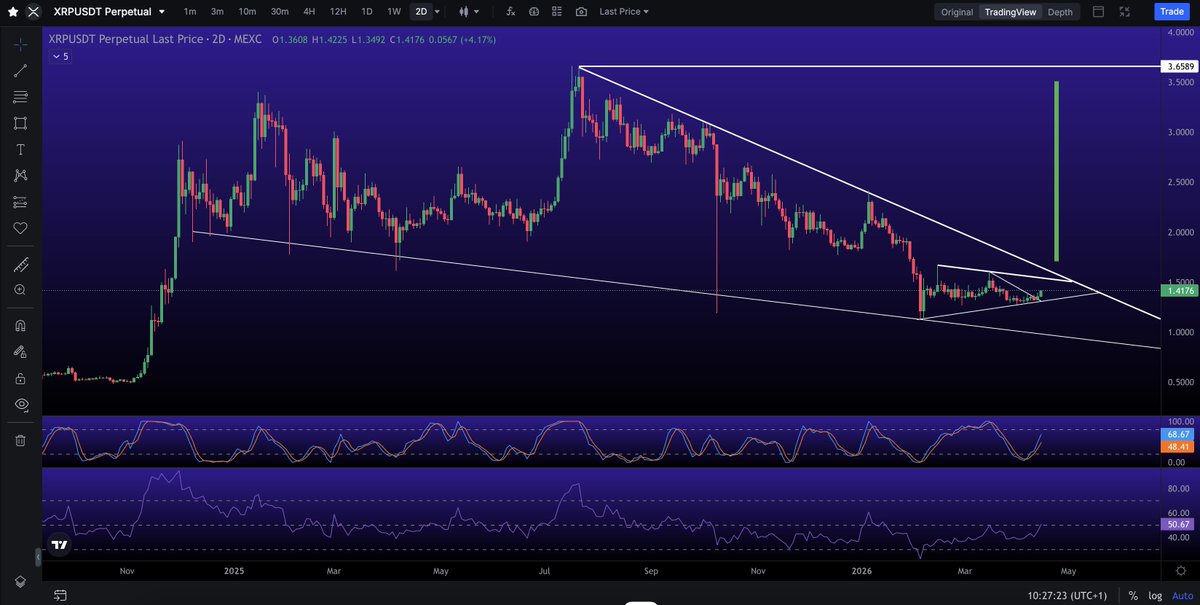Toggle lock all drawings padlock
The width and height of the screenshot is (1200, 605).
click(x=20, y=378)
